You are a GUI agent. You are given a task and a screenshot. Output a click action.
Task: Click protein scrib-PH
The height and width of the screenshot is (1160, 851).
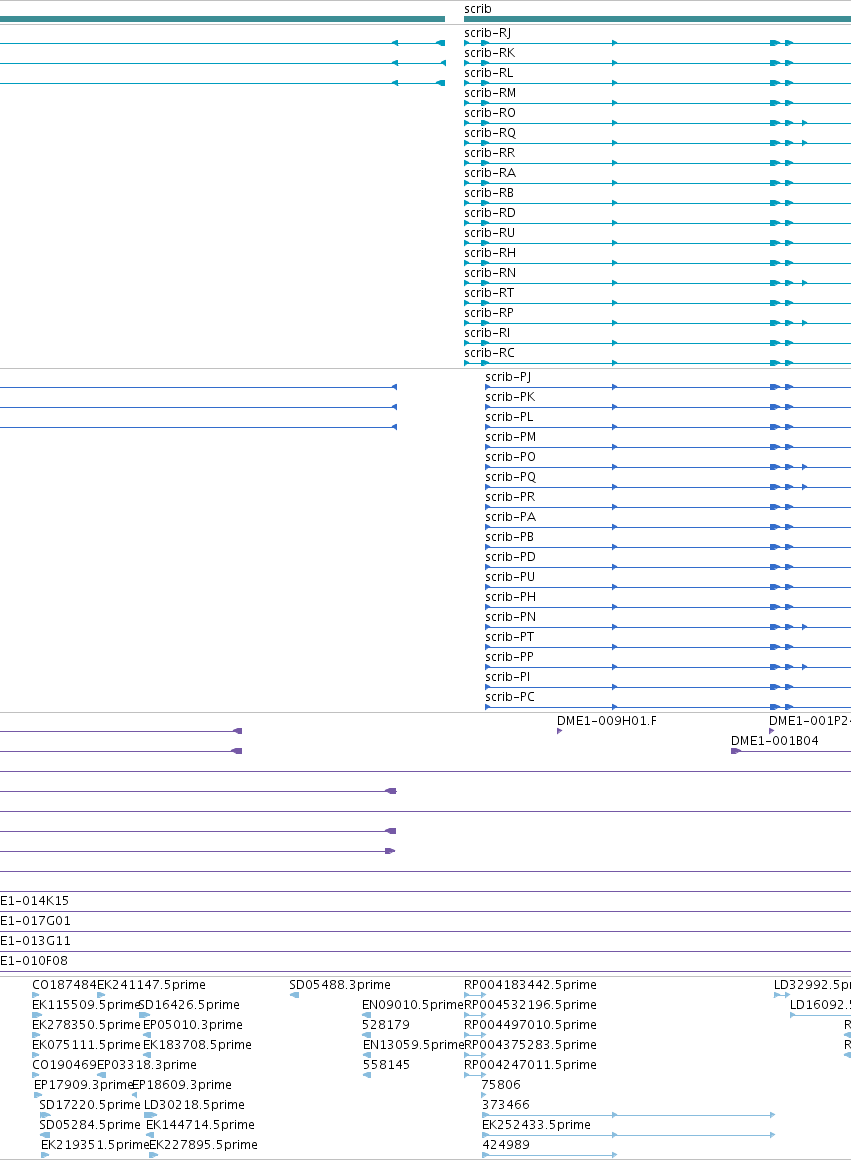[x=511, y=596]
